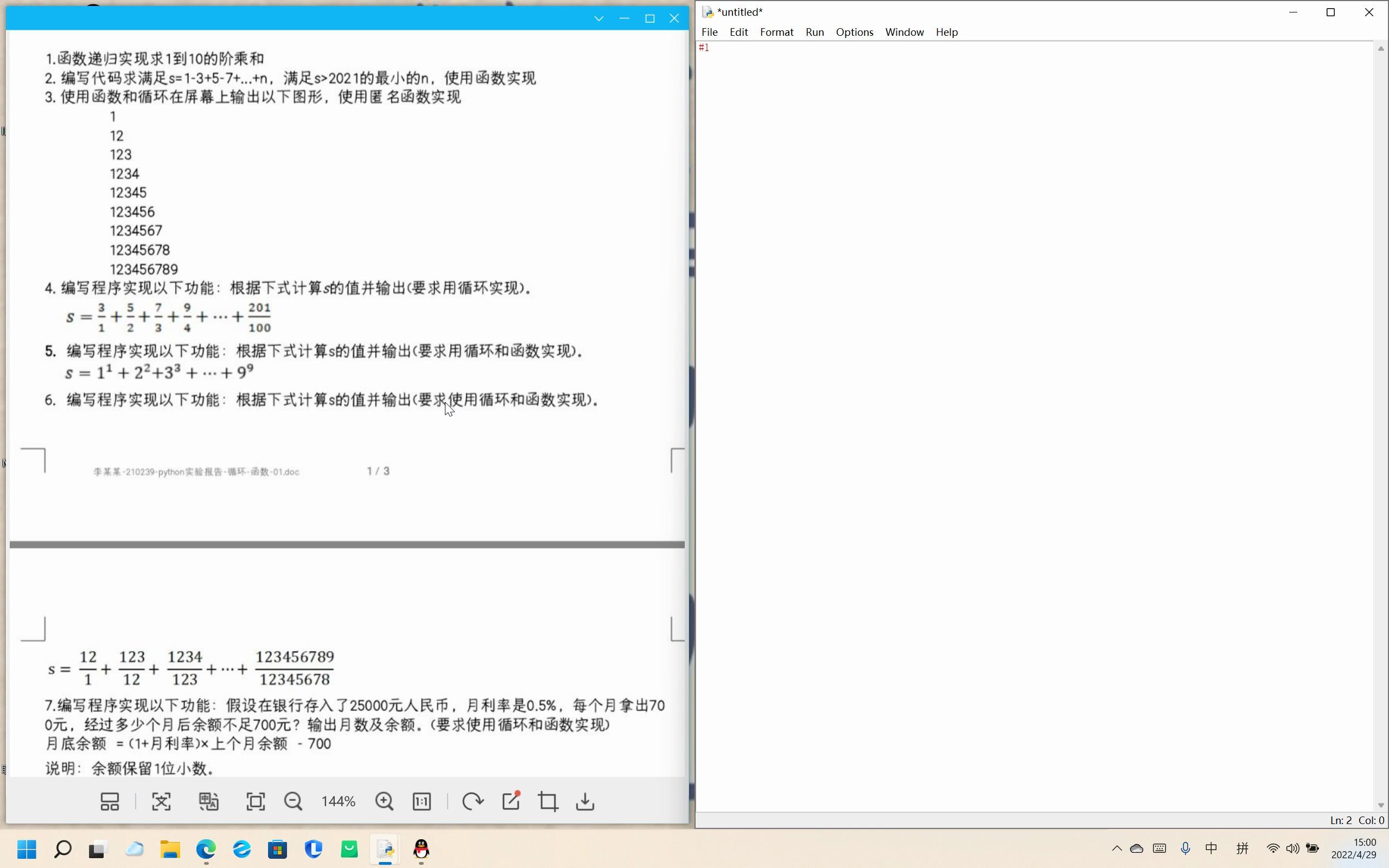Click the zoom in magnifier icon
Viewport: 1389px width, 868px height.
pos(384,801)
